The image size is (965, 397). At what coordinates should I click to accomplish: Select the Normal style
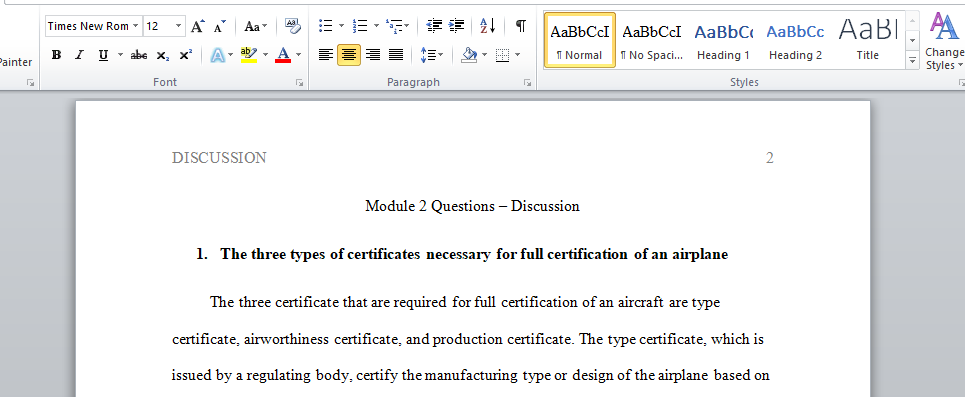click(x=579, y=39)
